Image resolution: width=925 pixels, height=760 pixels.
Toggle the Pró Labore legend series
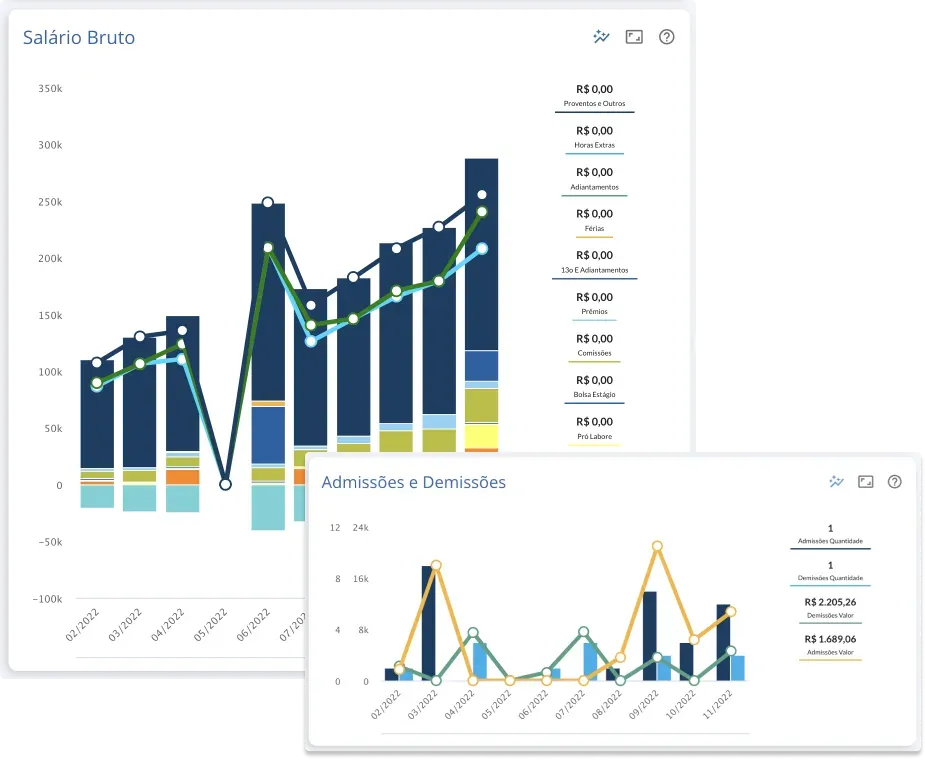[595, 430]
